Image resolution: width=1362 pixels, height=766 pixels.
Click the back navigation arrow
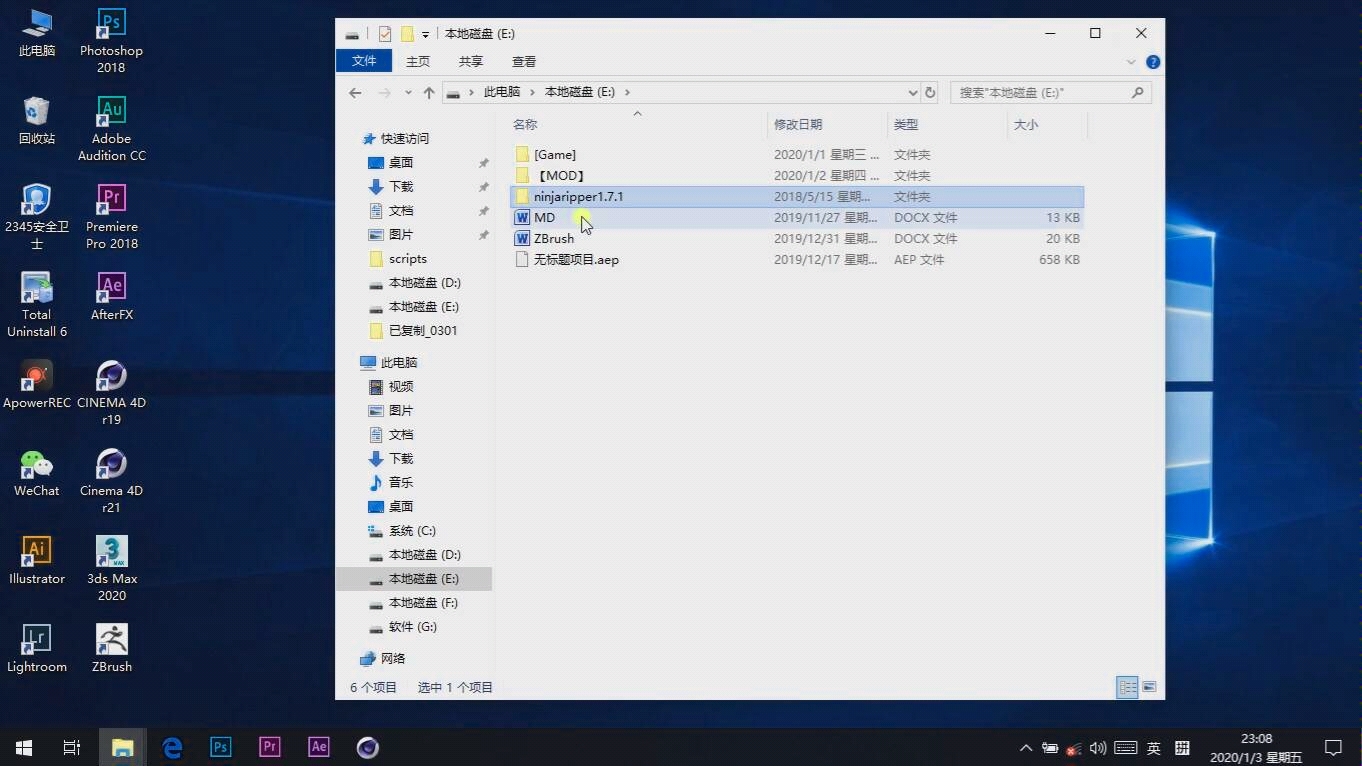pos(355,92)
